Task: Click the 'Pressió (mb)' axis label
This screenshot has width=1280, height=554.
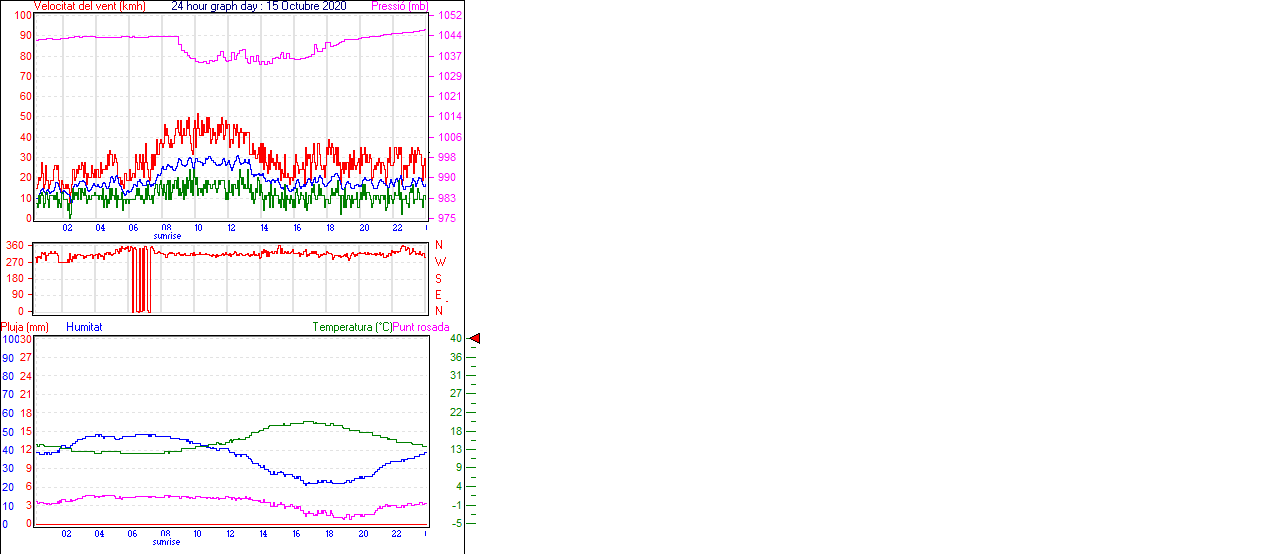Action: [398, 6]
